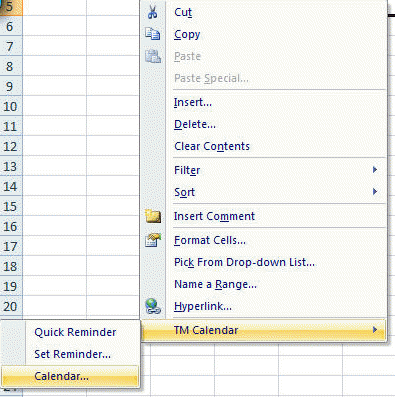This screenshot has height=397, width=395.
Task: Expand the Sort submenu arrow
Action: (x=375, y=192)
